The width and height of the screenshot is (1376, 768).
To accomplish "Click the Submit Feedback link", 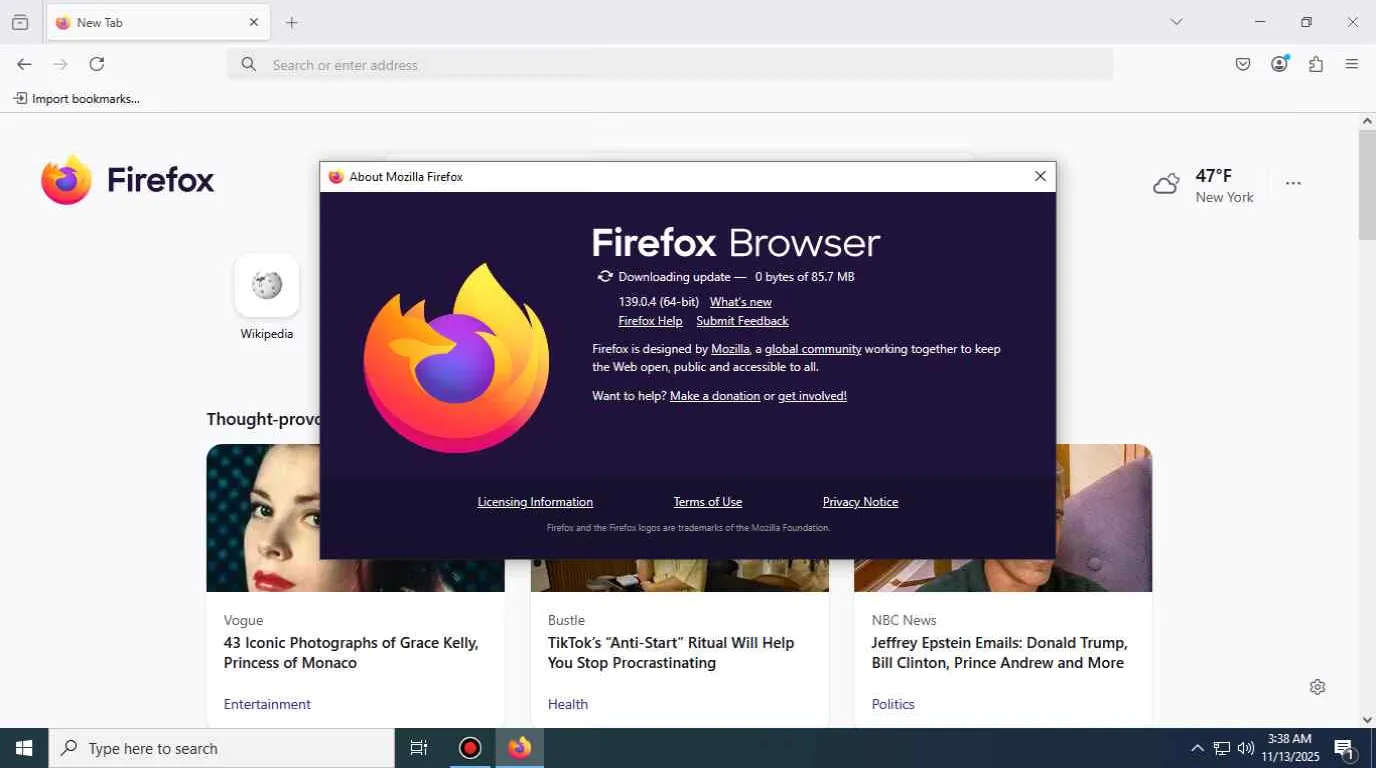I will coord(742,321).
